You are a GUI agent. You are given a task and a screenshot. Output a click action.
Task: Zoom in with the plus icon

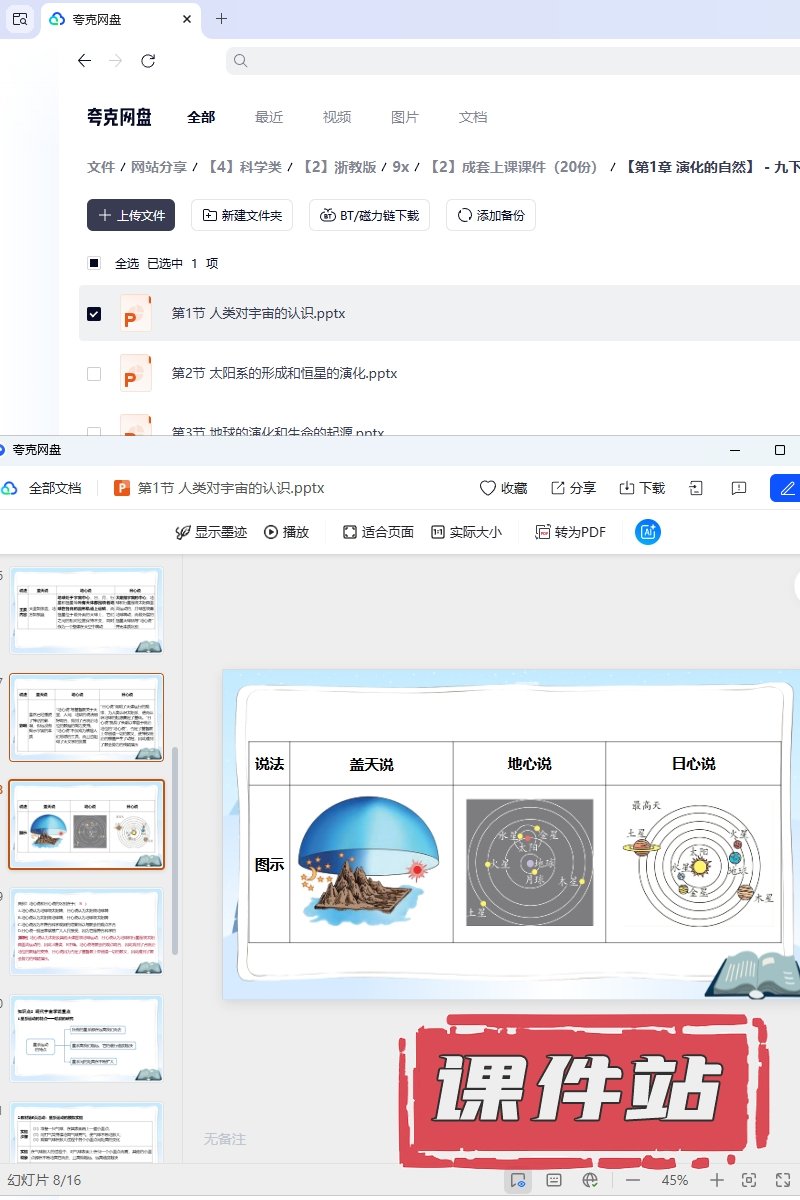717,1180
